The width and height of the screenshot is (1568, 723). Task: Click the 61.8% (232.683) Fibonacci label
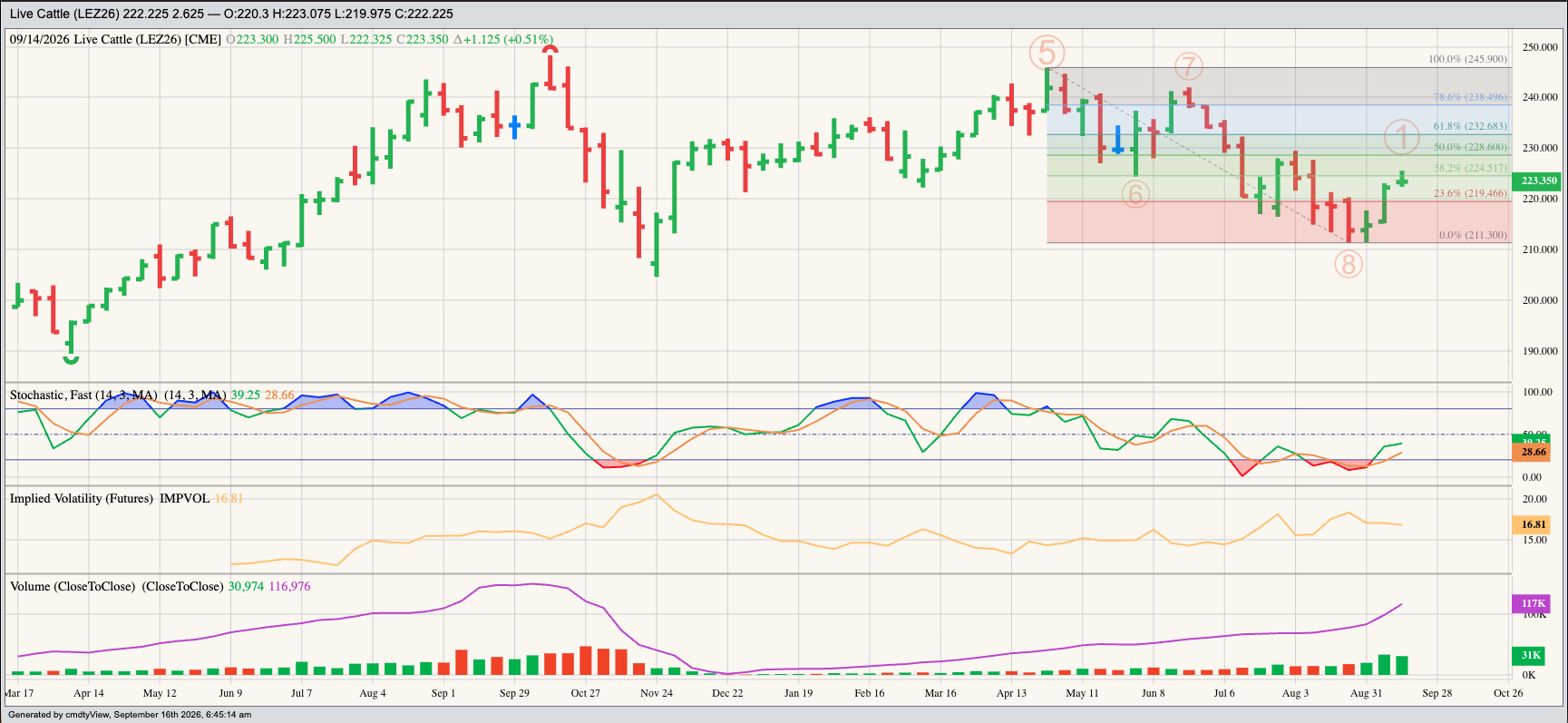point(1470,127)
